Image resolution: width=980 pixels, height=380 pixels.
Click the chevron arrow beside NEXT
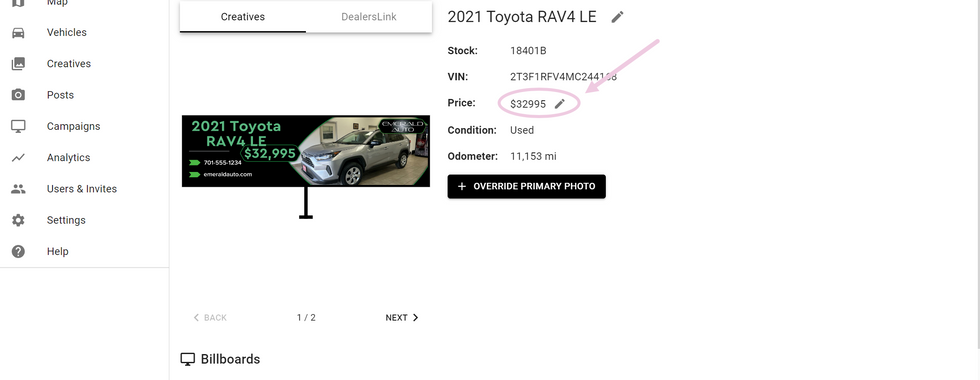tap(416, 318)
